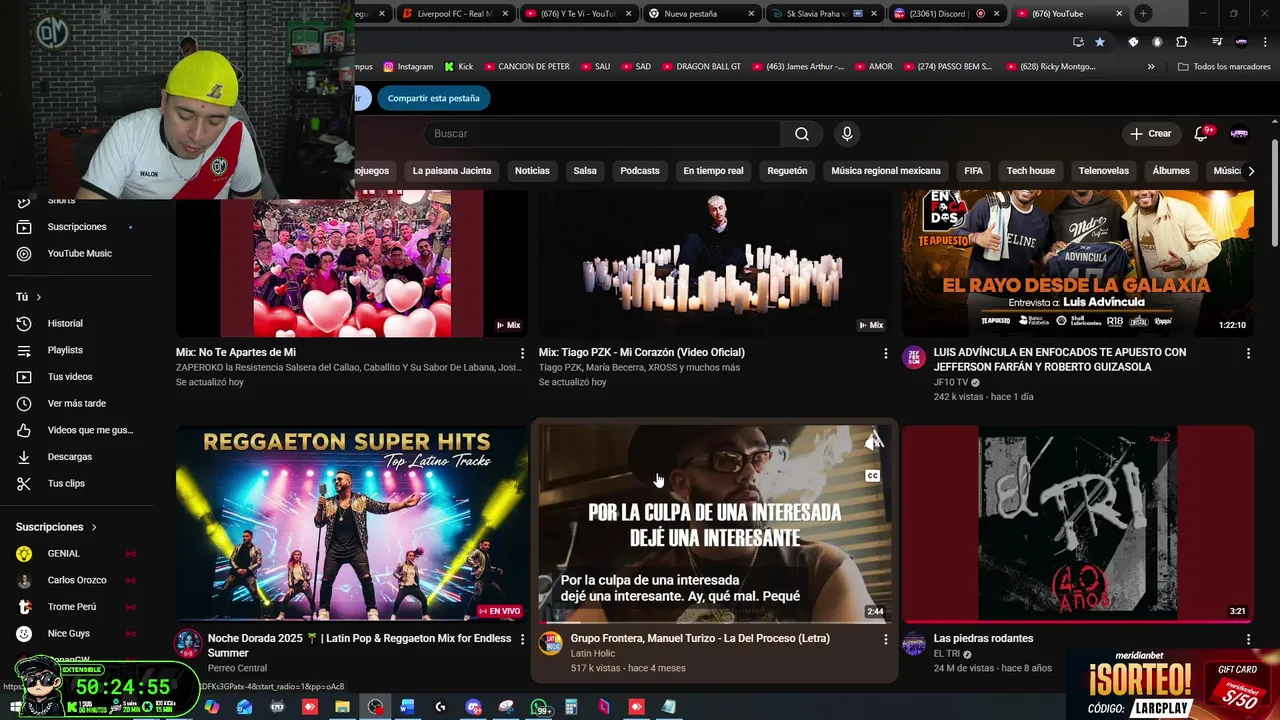Open options for Noche Dorada 2025 video
This screenshot has height=720, width=1280.
click(522, 639)
